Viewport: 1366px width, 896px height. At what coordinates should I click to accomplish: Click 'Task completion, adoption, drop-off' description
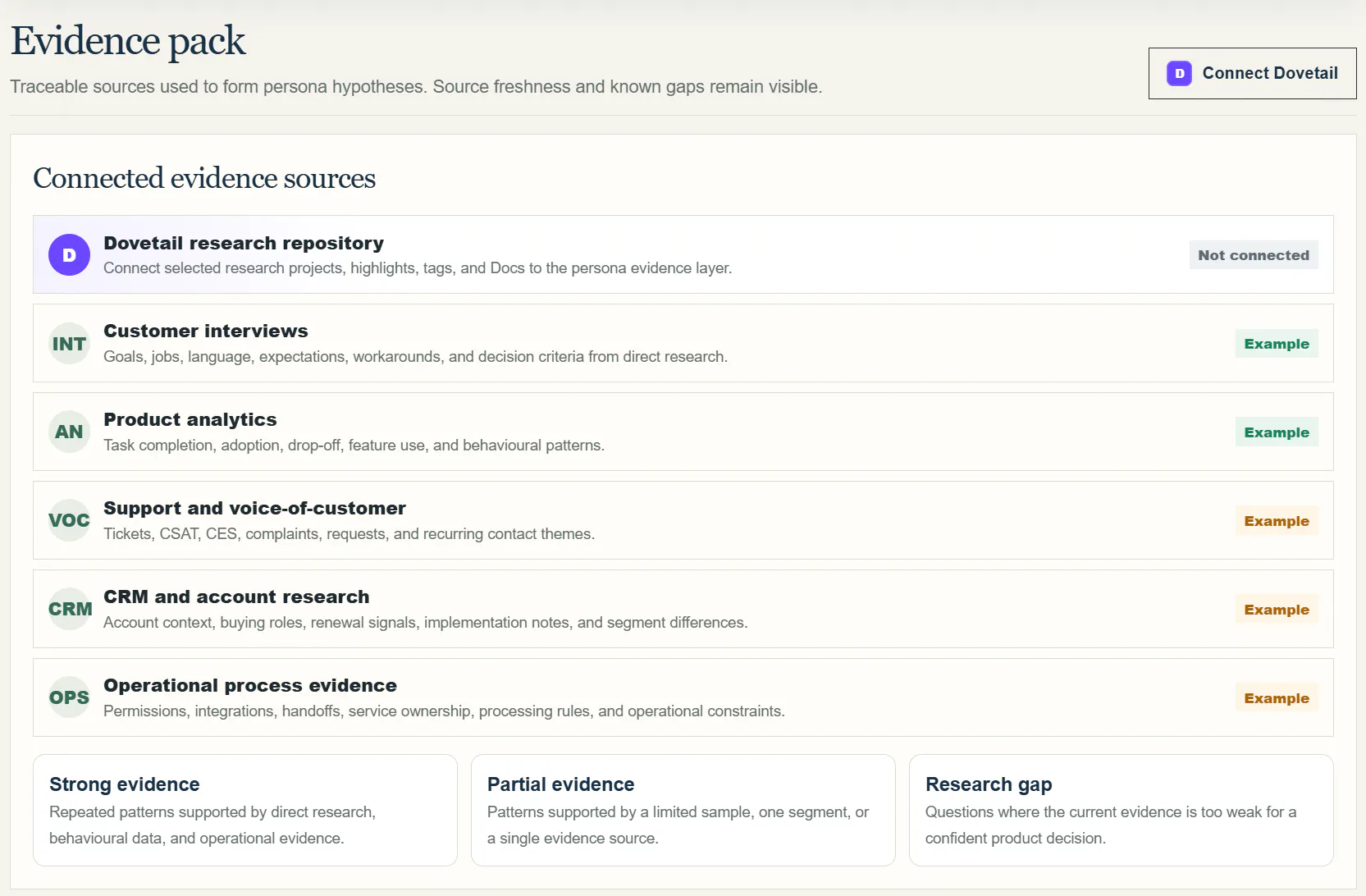(354, 446)
